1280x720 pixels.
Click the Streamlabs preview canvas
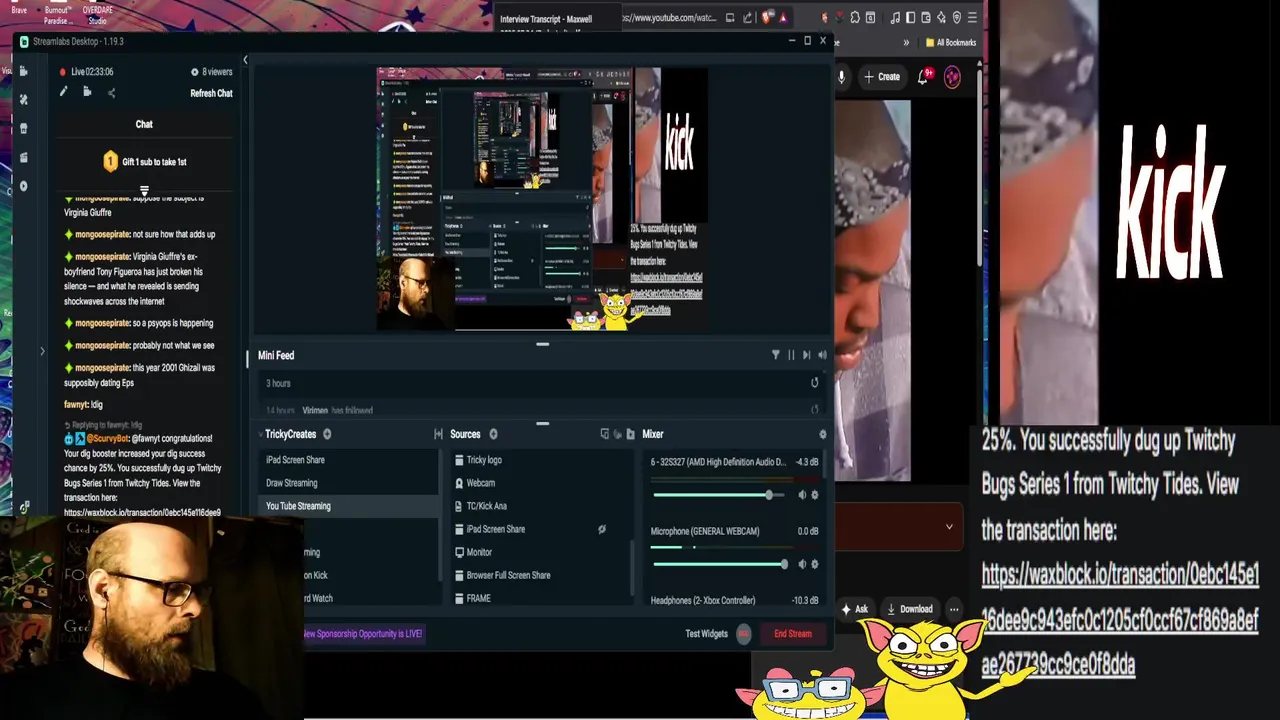click(x=541, y=199)
